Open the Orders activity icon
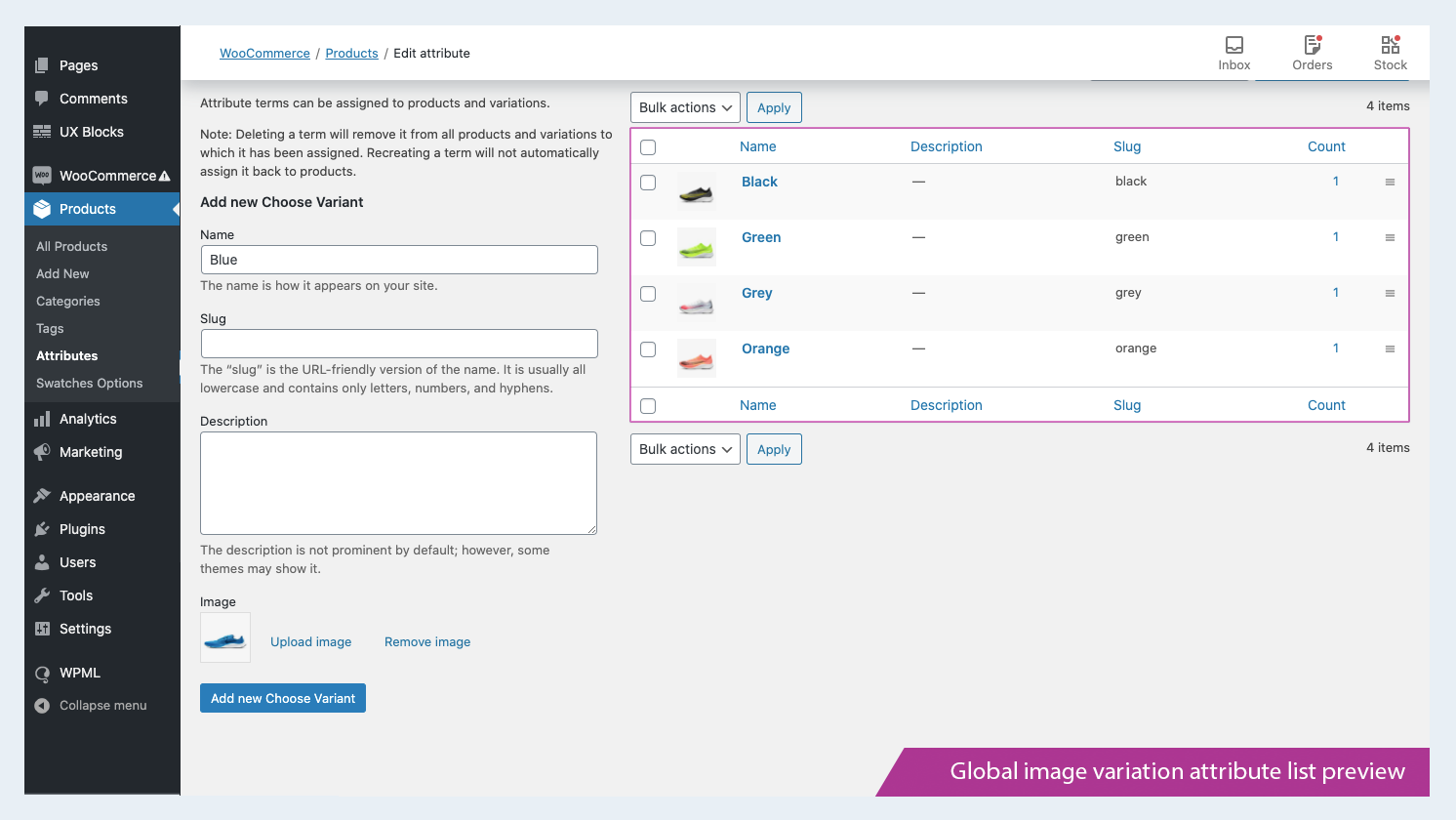The image size is (1456, 820). coord(1312,46)
